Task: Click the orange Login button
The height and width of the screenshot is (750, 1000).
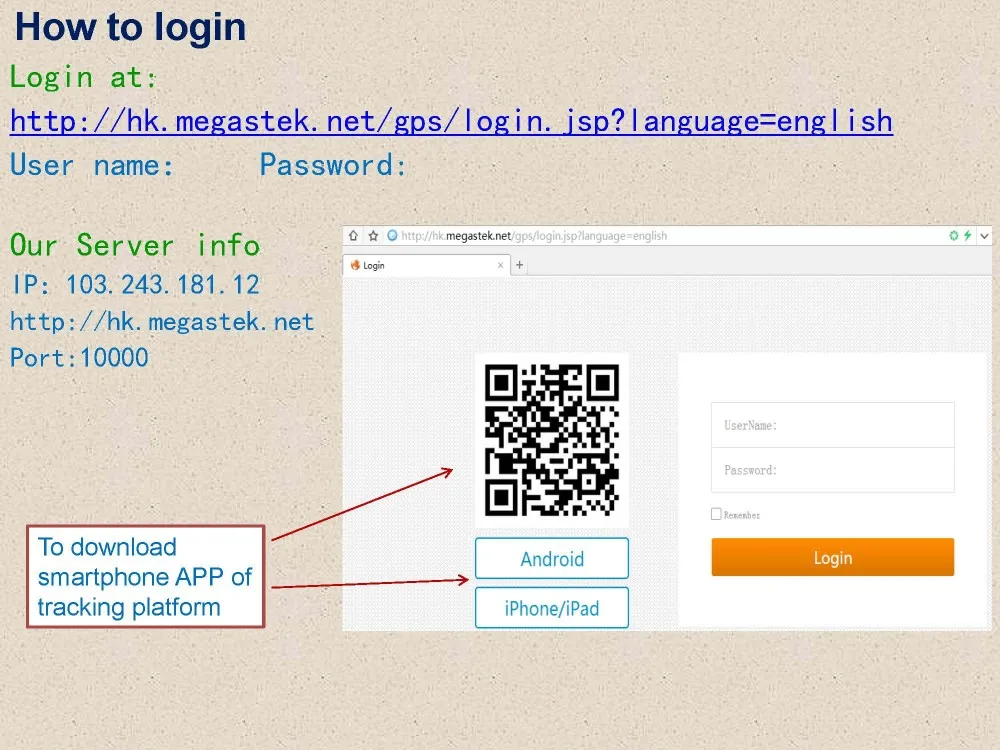Action: tap(833, 557)
